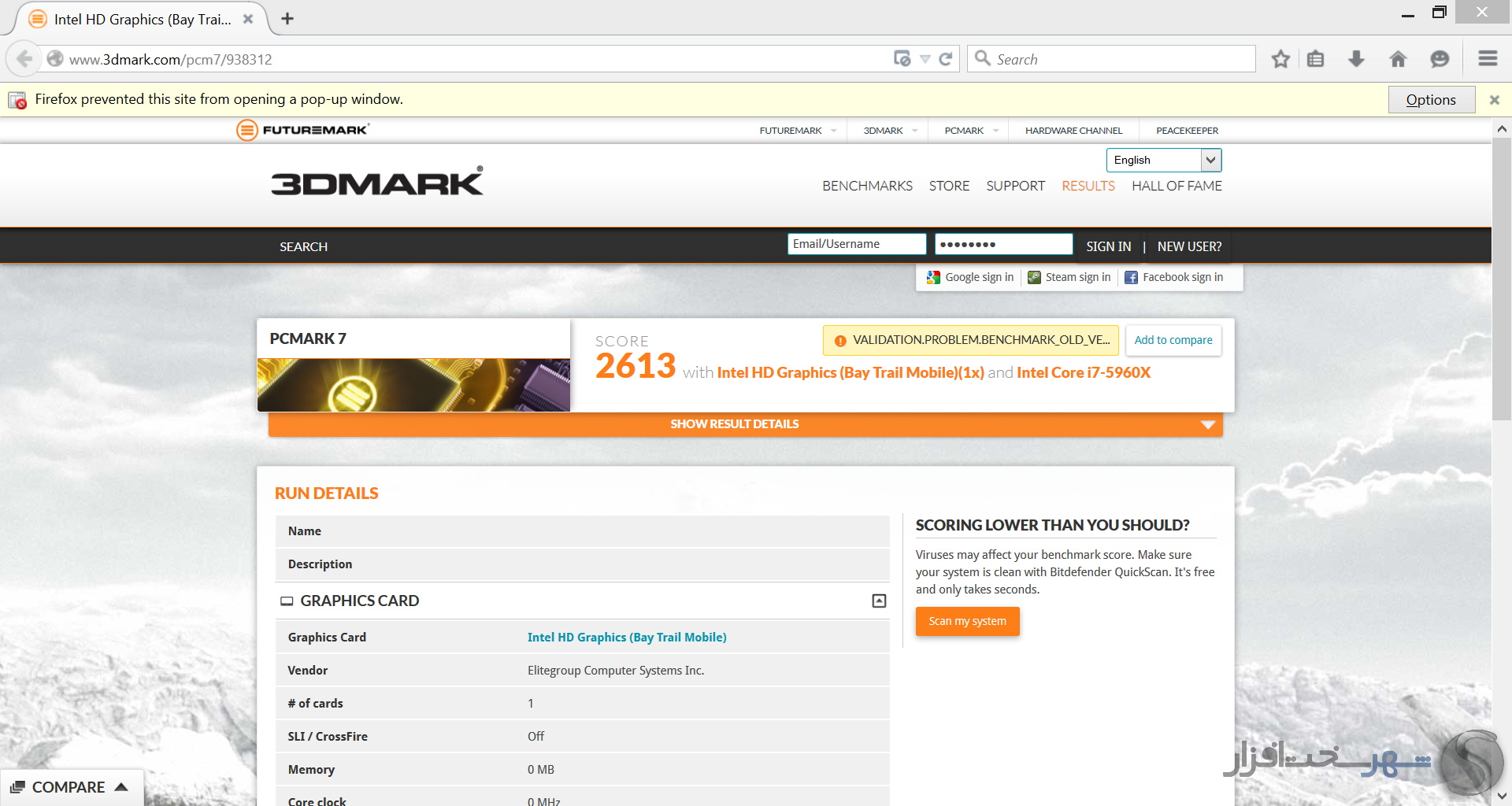
Task: Click SEARCH in the dark bar
Action: [x=303, y=246]
